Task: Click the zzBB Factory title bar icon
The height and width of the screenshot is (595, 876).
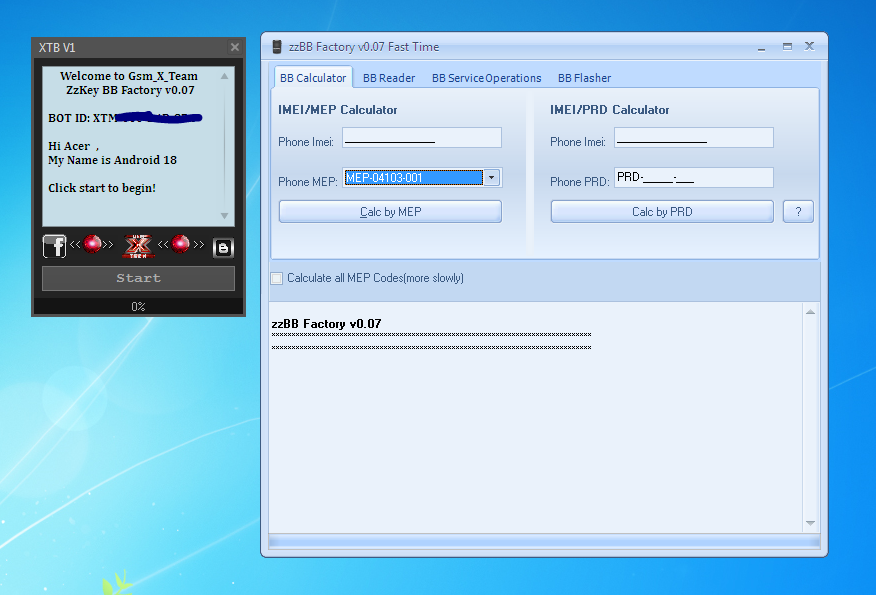Action: coord(275,45)
